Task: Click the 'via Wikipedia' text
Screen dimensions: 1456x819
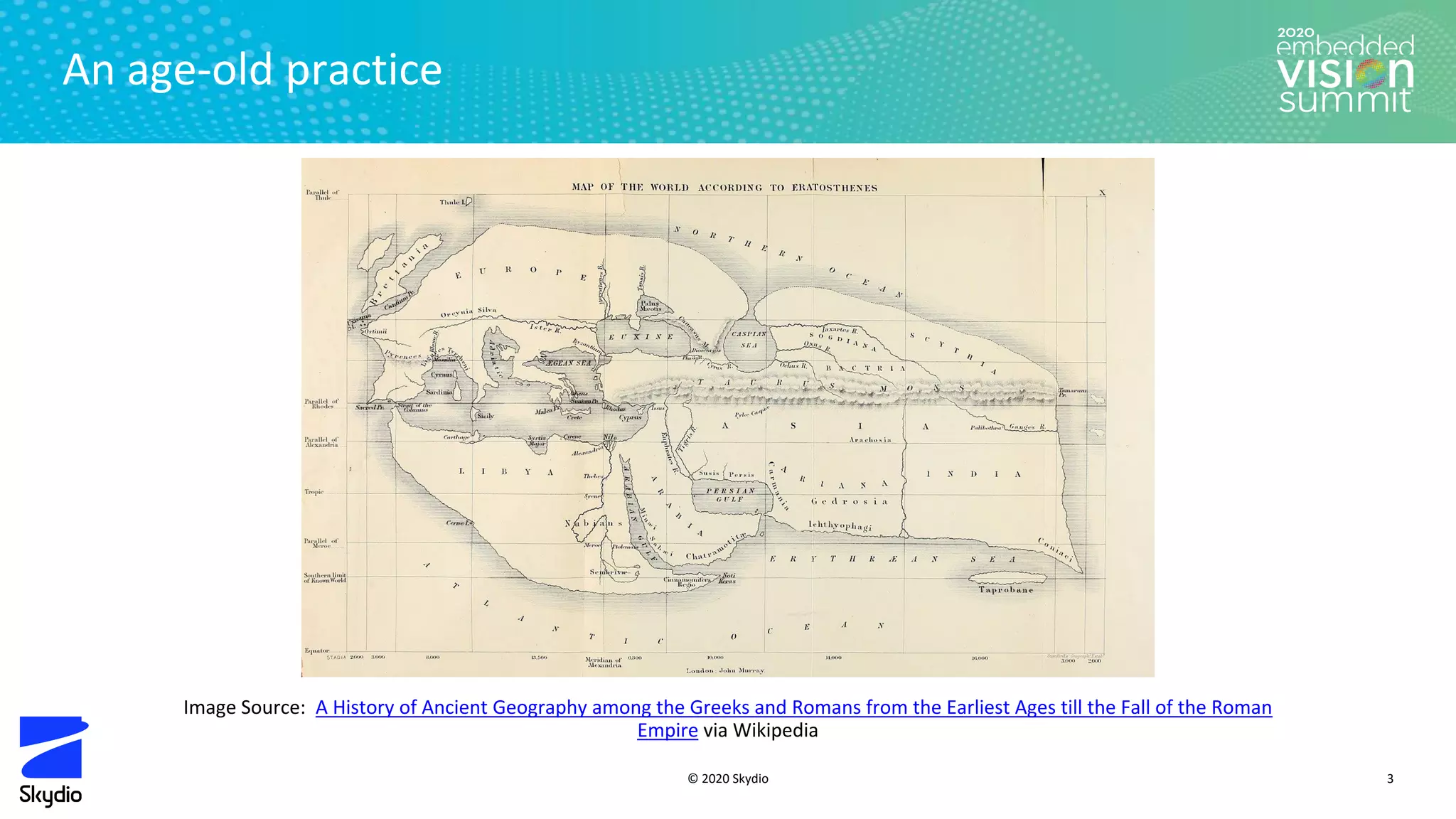Action: (x=760, y=730)
